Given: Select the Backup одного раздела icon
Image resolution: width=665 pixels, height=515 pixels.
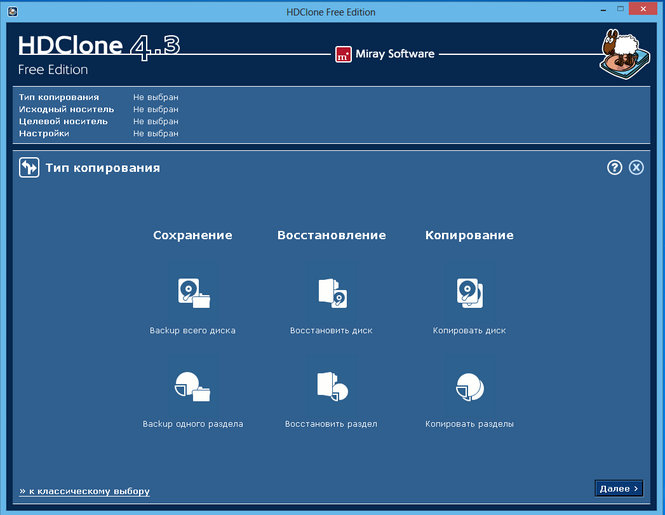Looking at the screenshot, I should (193, 386).
